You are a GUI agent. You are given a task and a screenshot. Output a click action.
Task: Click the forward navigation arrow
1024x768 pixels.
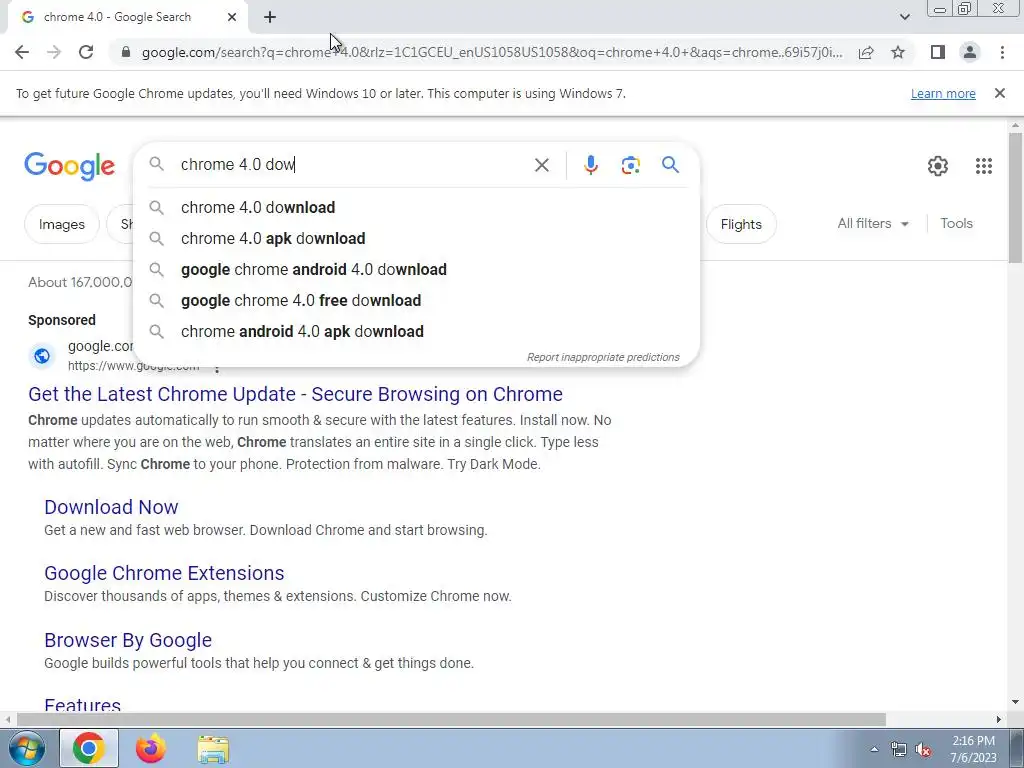pos(54,52)
